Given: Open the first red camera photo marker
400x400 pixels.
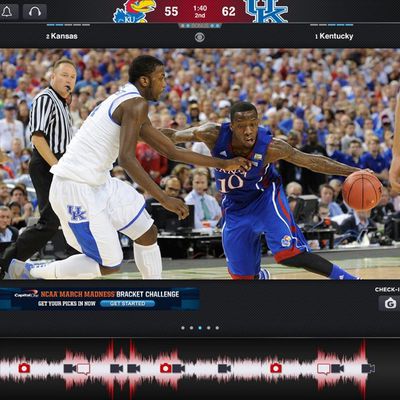Looking at the screenshot, I should (x=24, y=368).
